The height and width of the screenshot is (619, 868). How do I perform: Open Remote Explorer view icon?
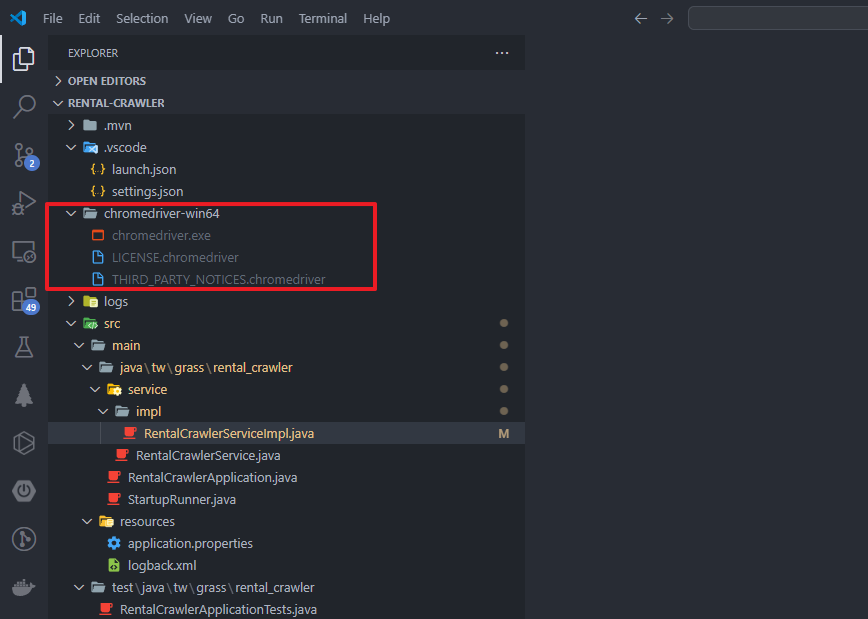coord(24,252)
